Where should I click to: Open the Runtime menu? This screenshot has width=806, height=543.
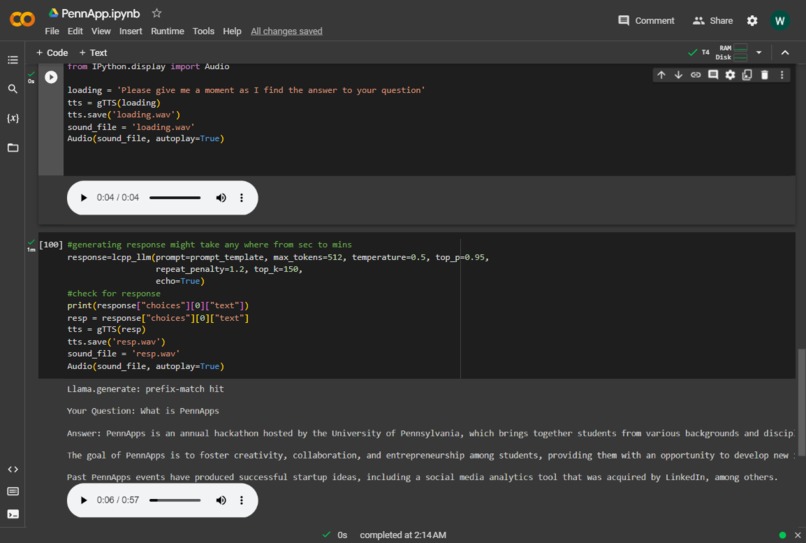pos(167,31)
